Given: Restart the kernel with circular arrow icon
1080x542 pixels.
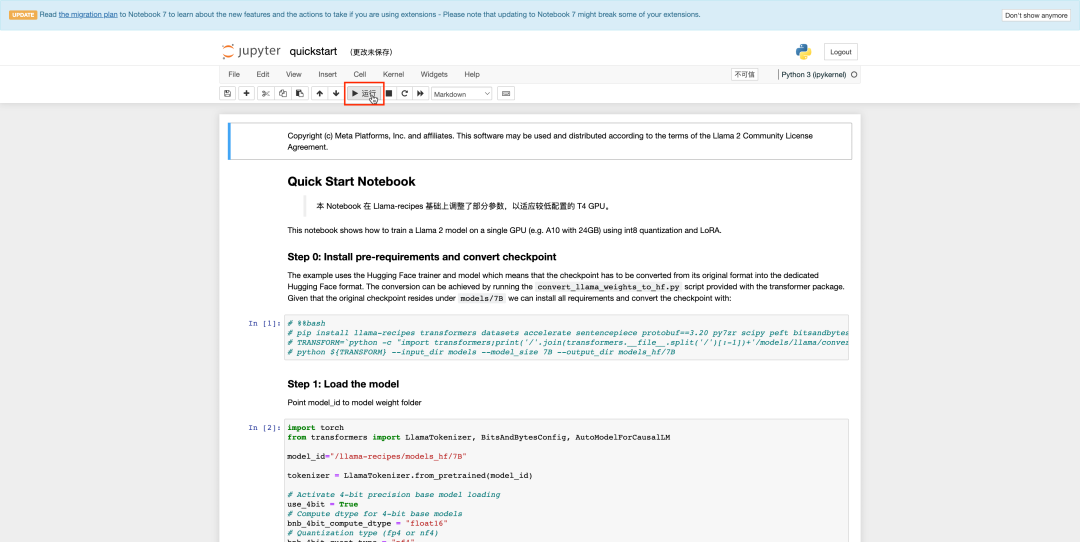Looking at the screenshot, I should click(405, 94).
